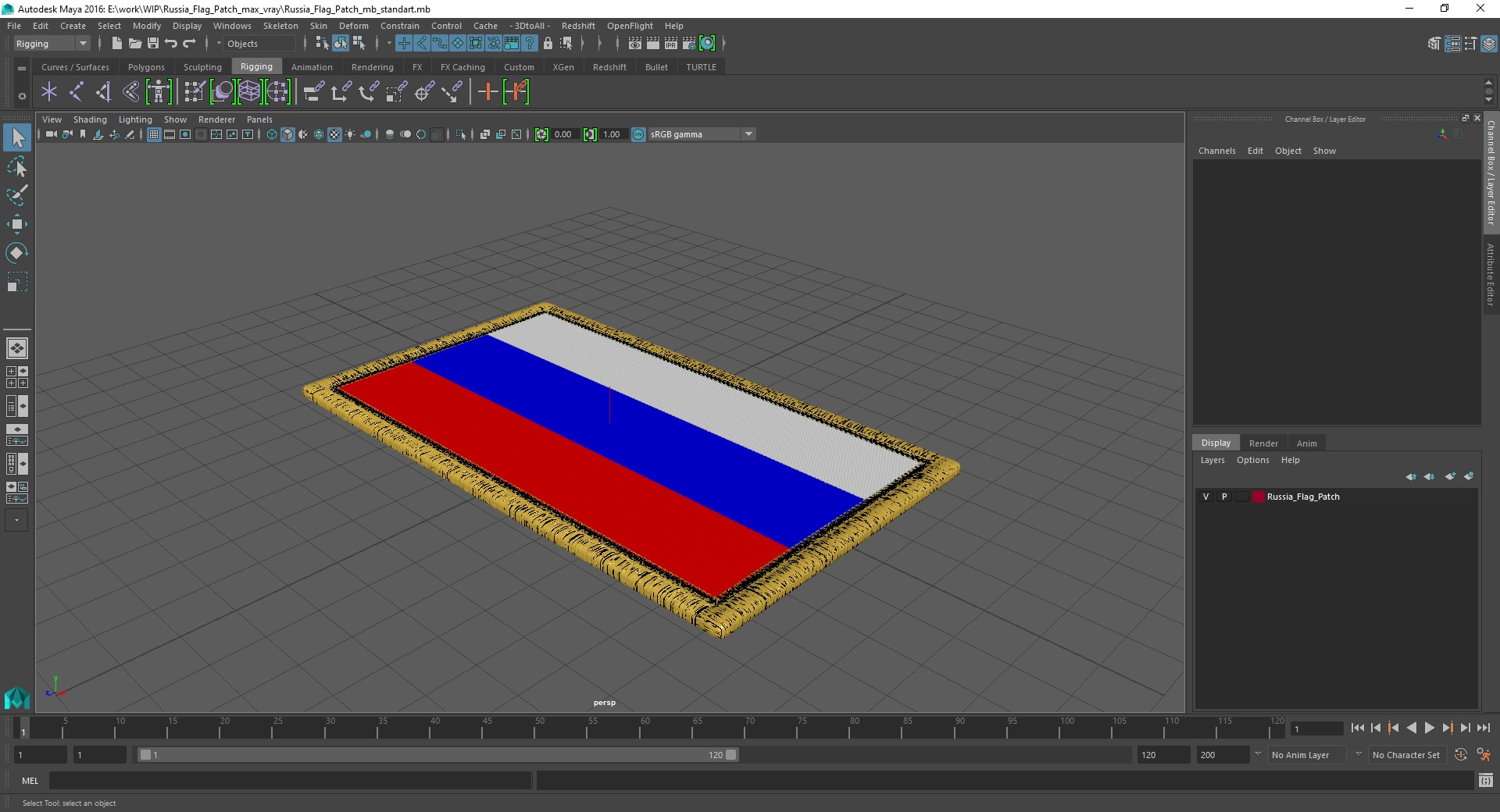1500x812 pixels.
Task: Click the MEL command input field
Action: click(291, 780)
